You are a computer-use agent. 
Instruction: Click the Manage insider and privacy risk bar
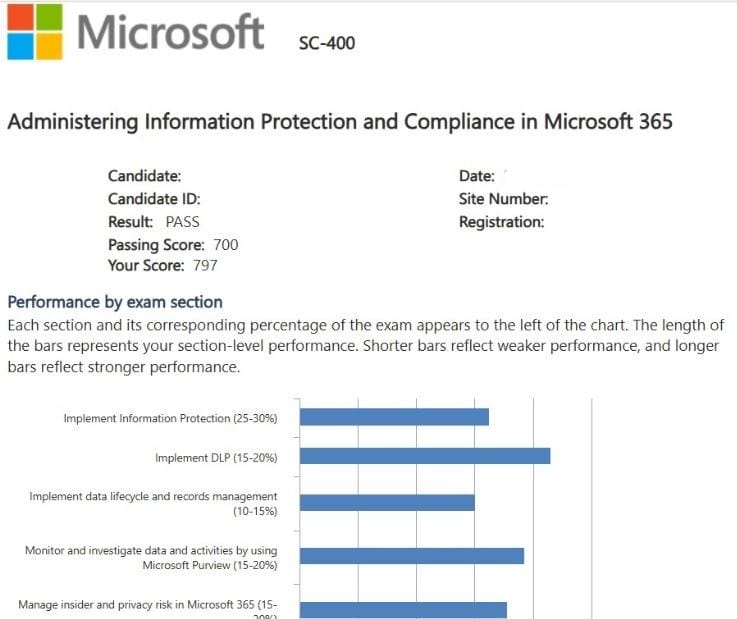403,609
